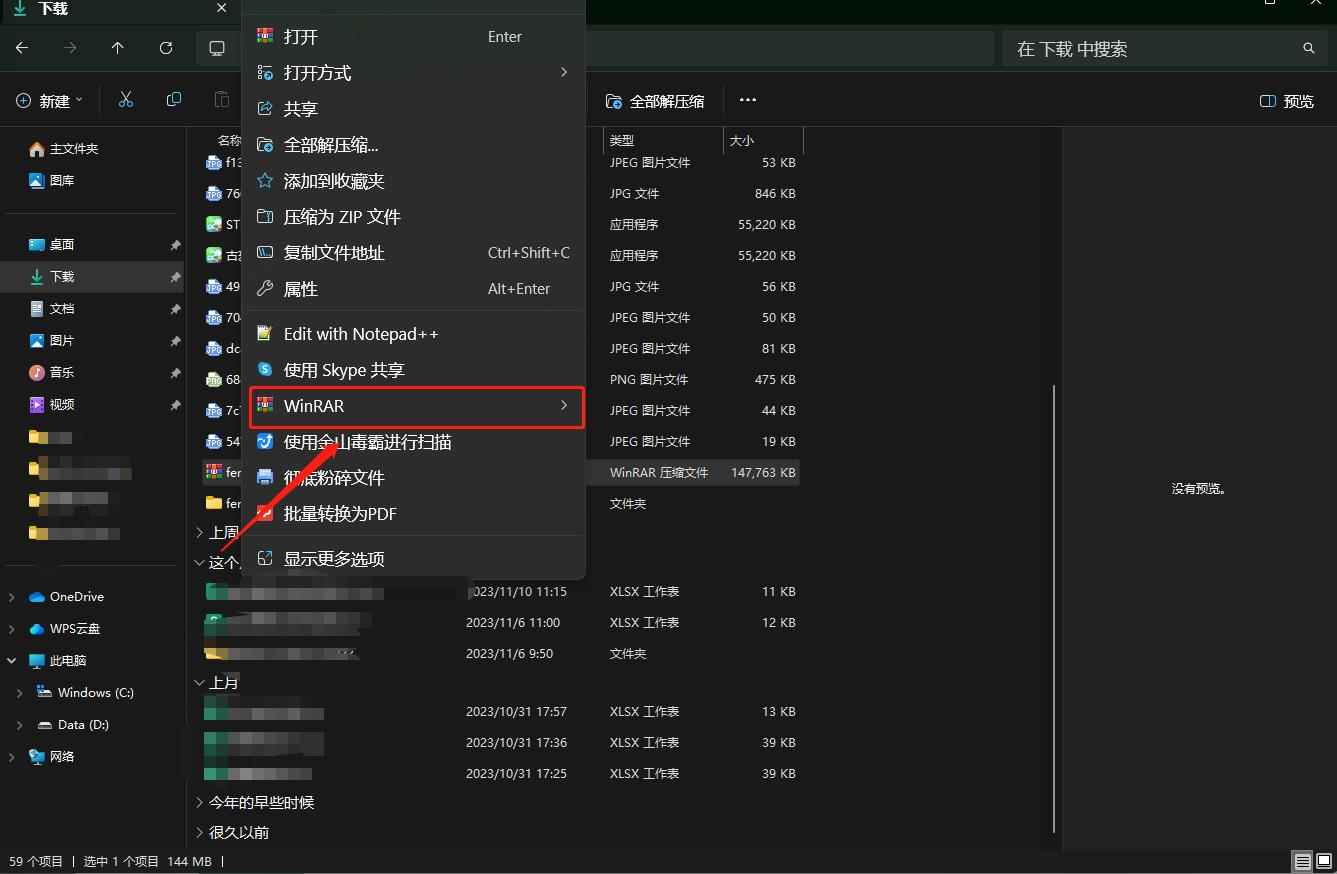Click the This PC monitor icon

click(37, 661)
